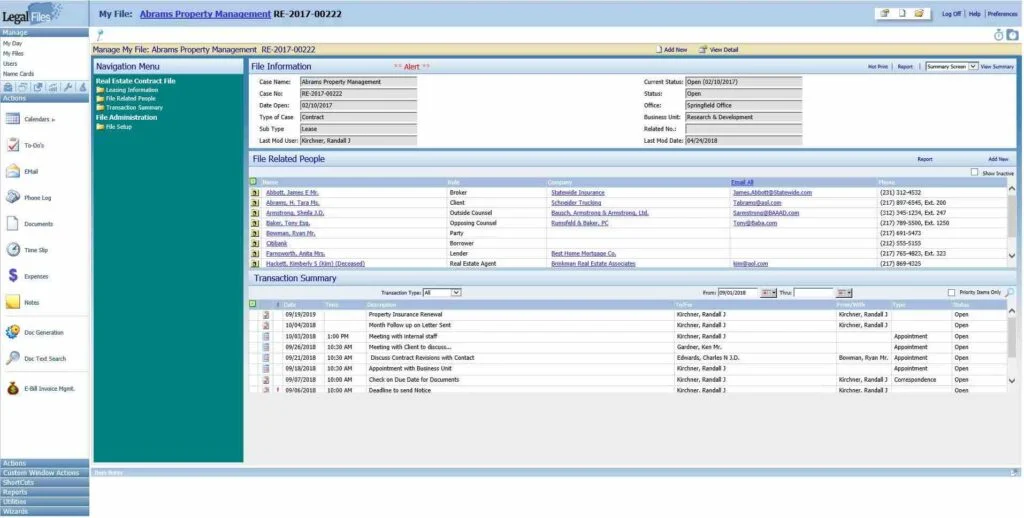Click Email All column link
The image size is (1024, 518).
coord(743,182)
